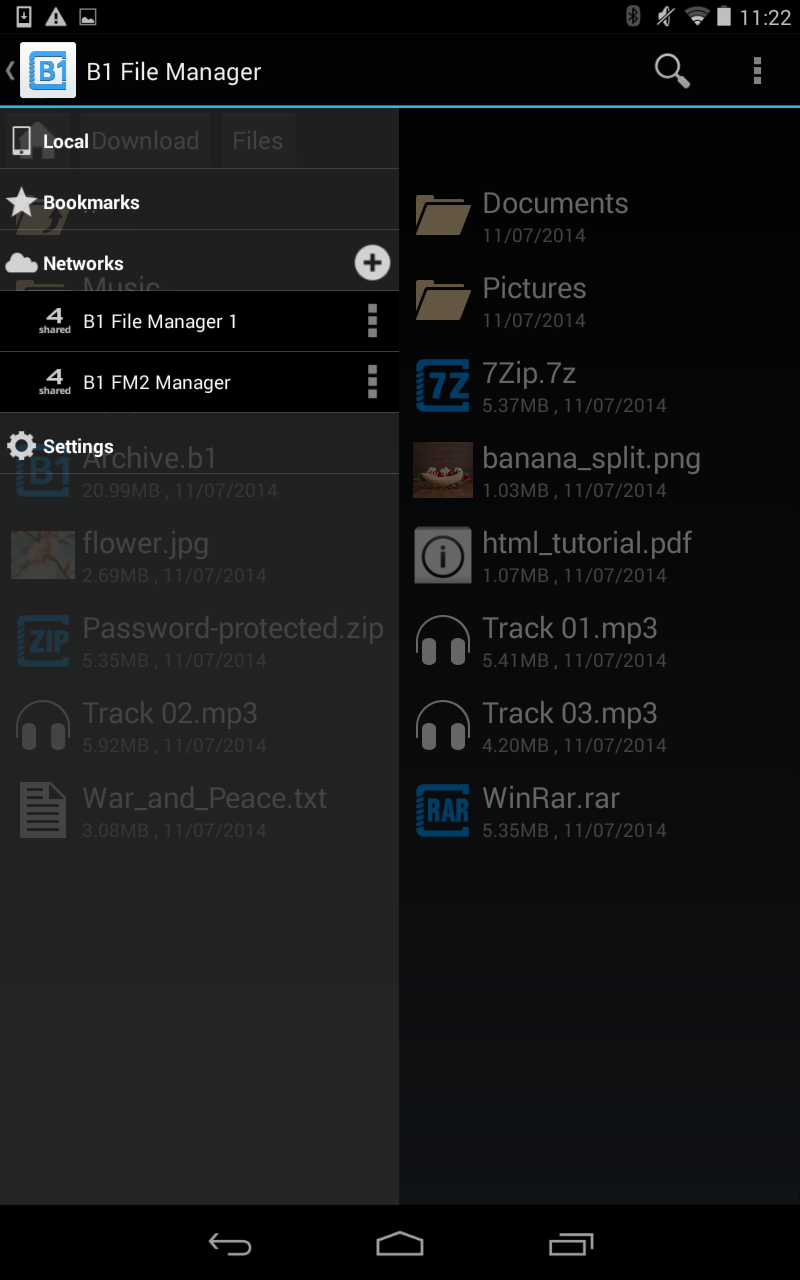Tap Android Recent Apps button
The width and height of the screenshot is (800, 1280).
[x=571, y=1244]
